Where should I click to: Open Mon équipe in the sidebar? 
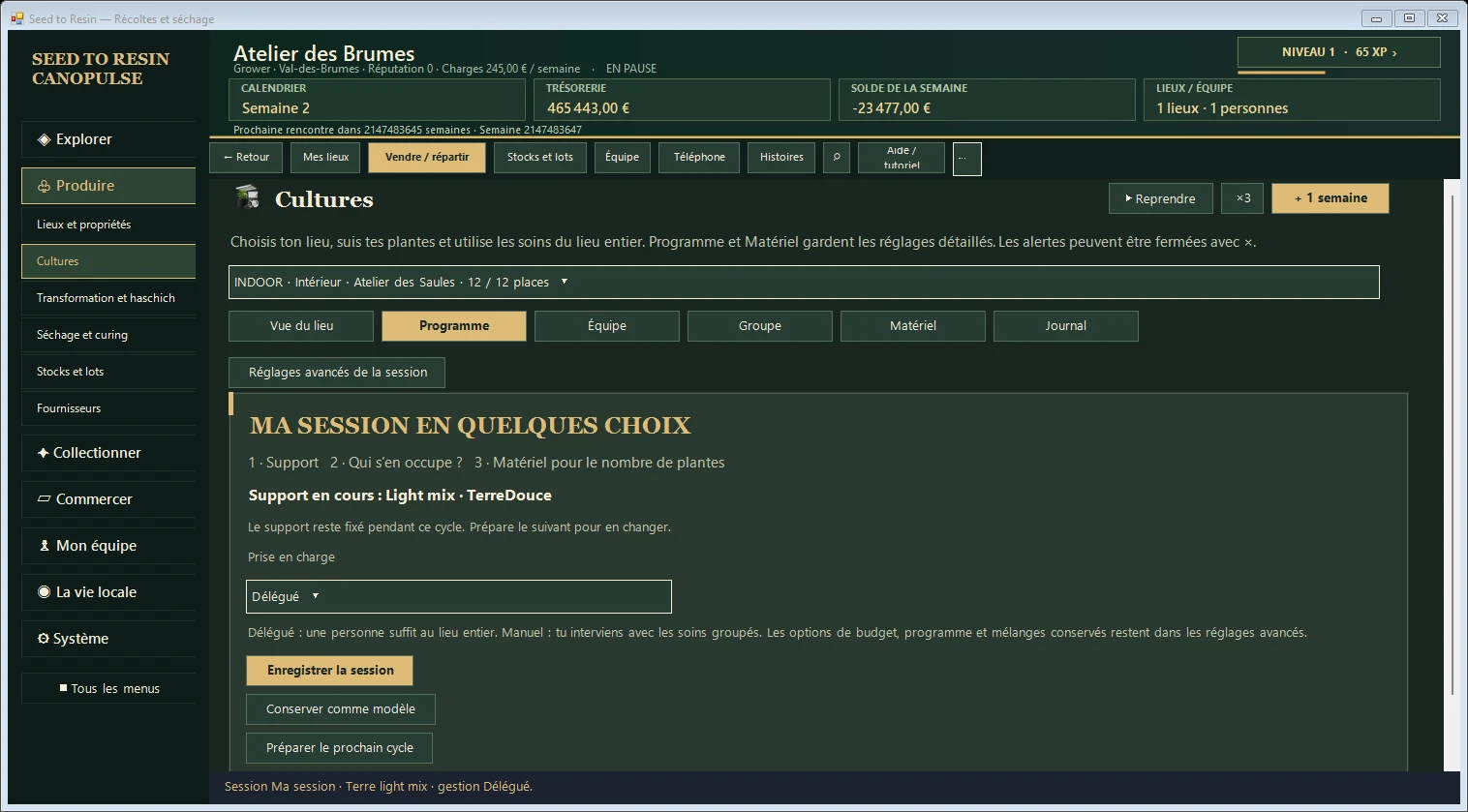pyautogui.click(x=108, y=546)
